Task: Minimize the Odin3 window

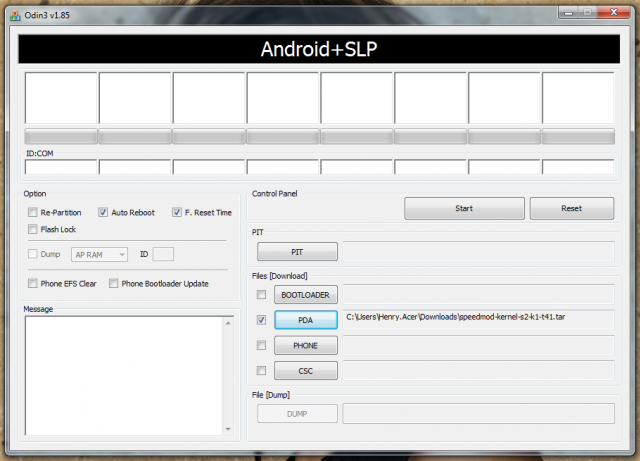Action: [x=569, y=13]
